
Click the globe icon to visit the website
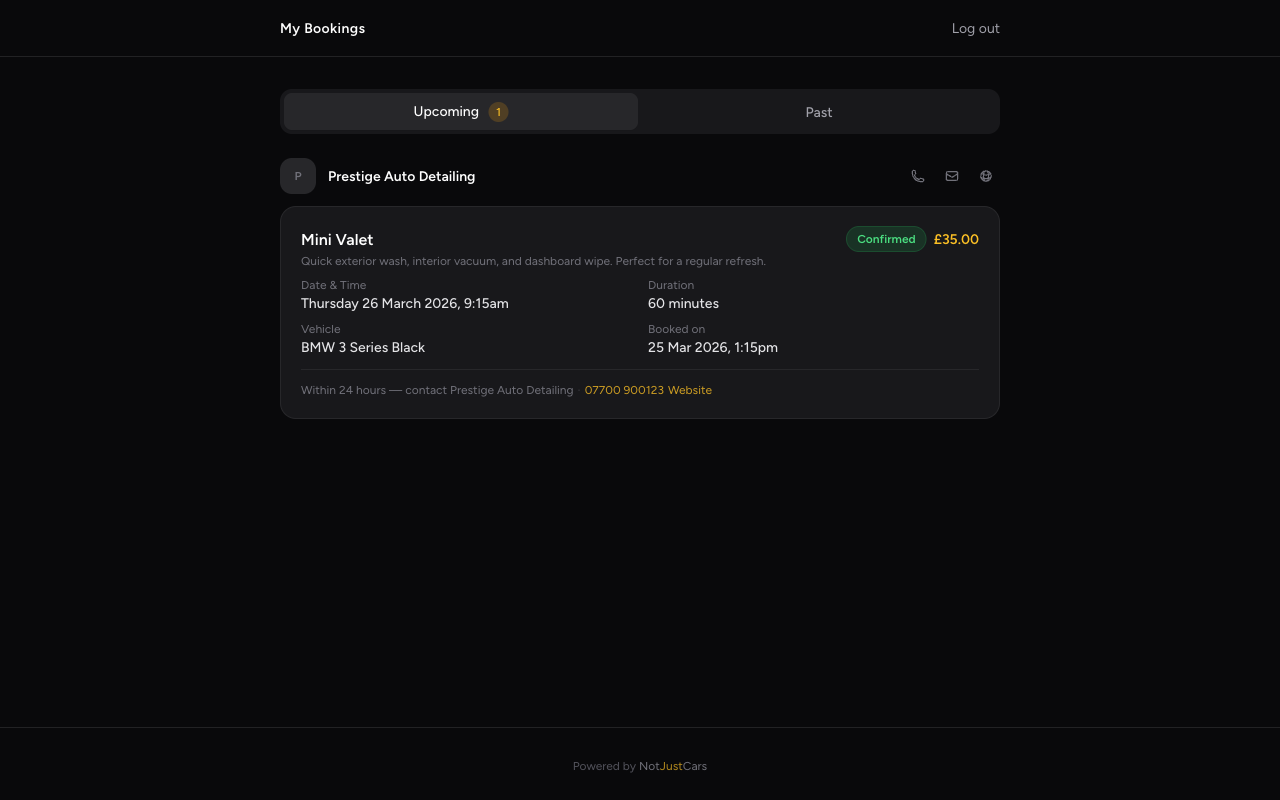985,176
